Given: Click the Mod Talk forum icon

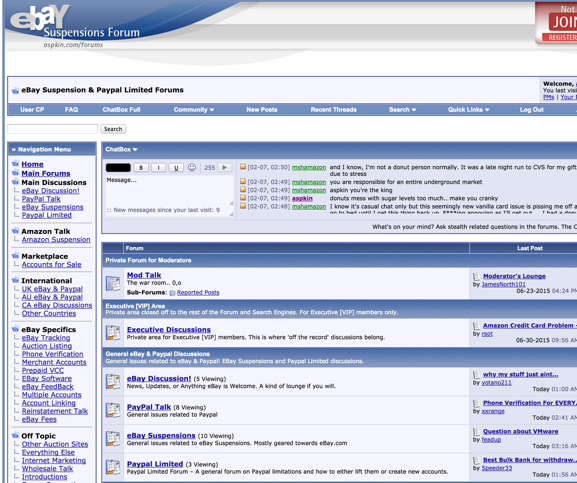Looking at the screenshot, I should 113,284.
